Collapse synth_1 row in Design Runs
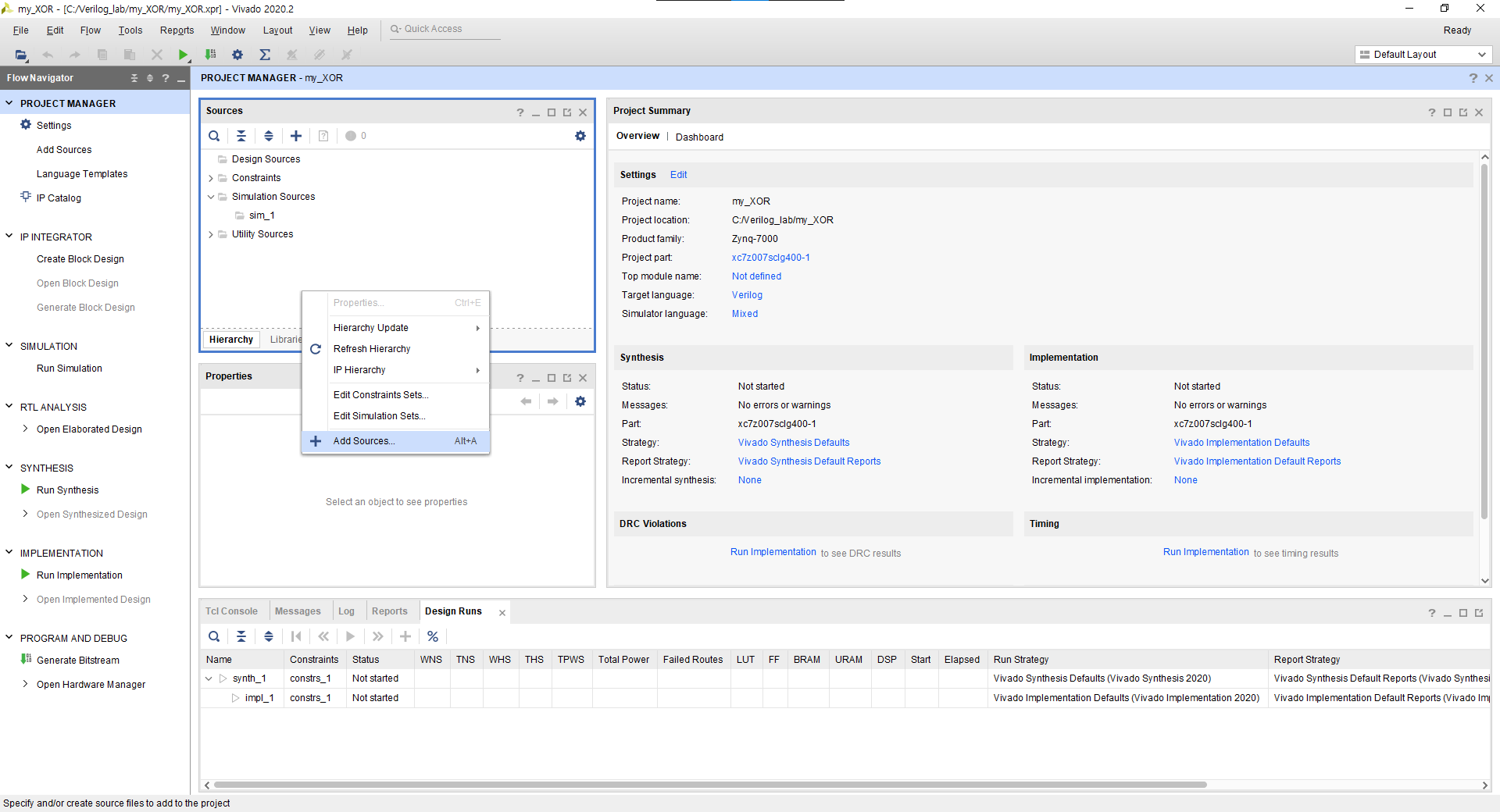The height and width of the screenshot is (812, 1500). [209, 678]
